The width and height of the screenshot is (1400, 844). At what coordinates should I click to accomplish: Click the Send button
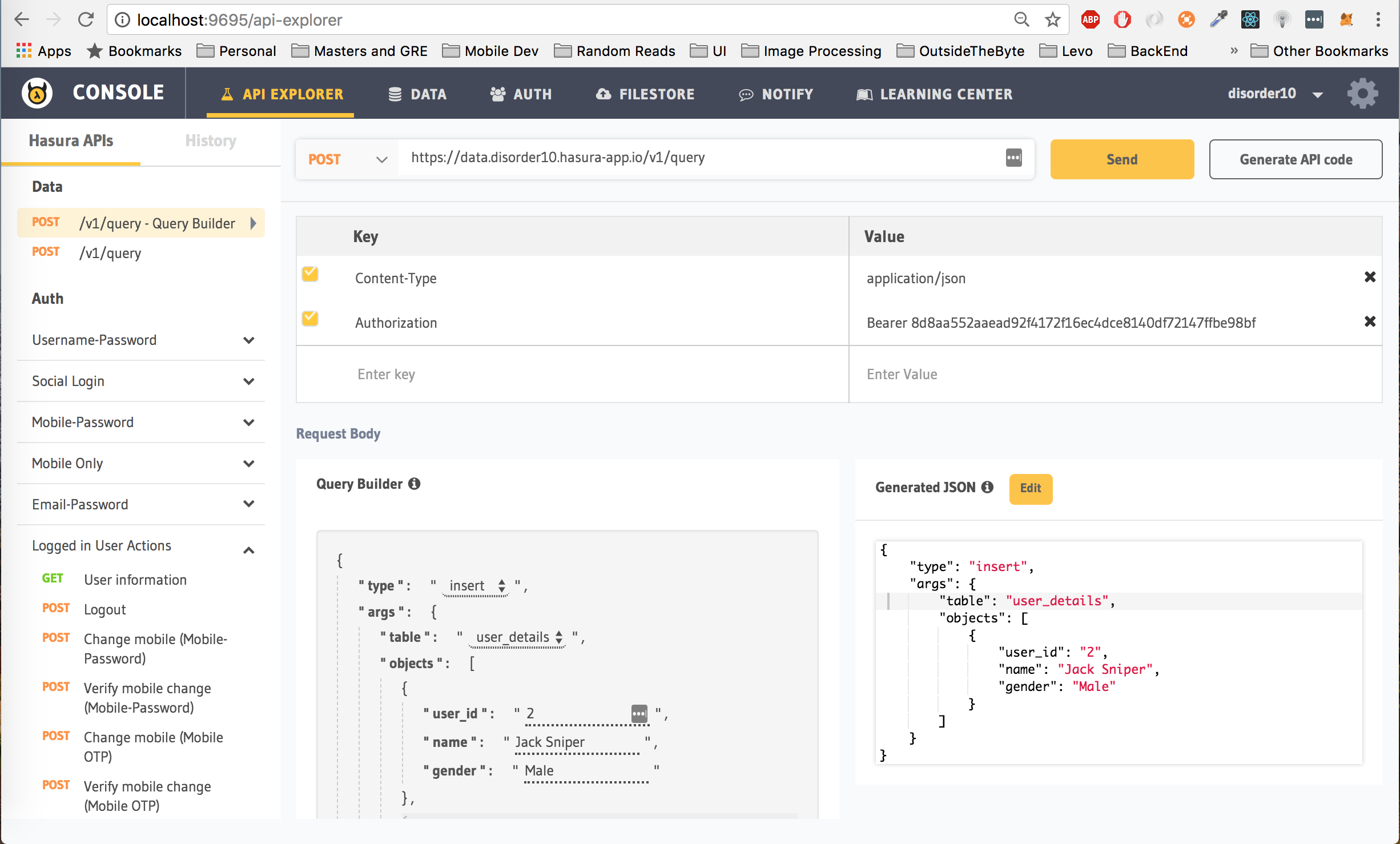pos(1121,159)
